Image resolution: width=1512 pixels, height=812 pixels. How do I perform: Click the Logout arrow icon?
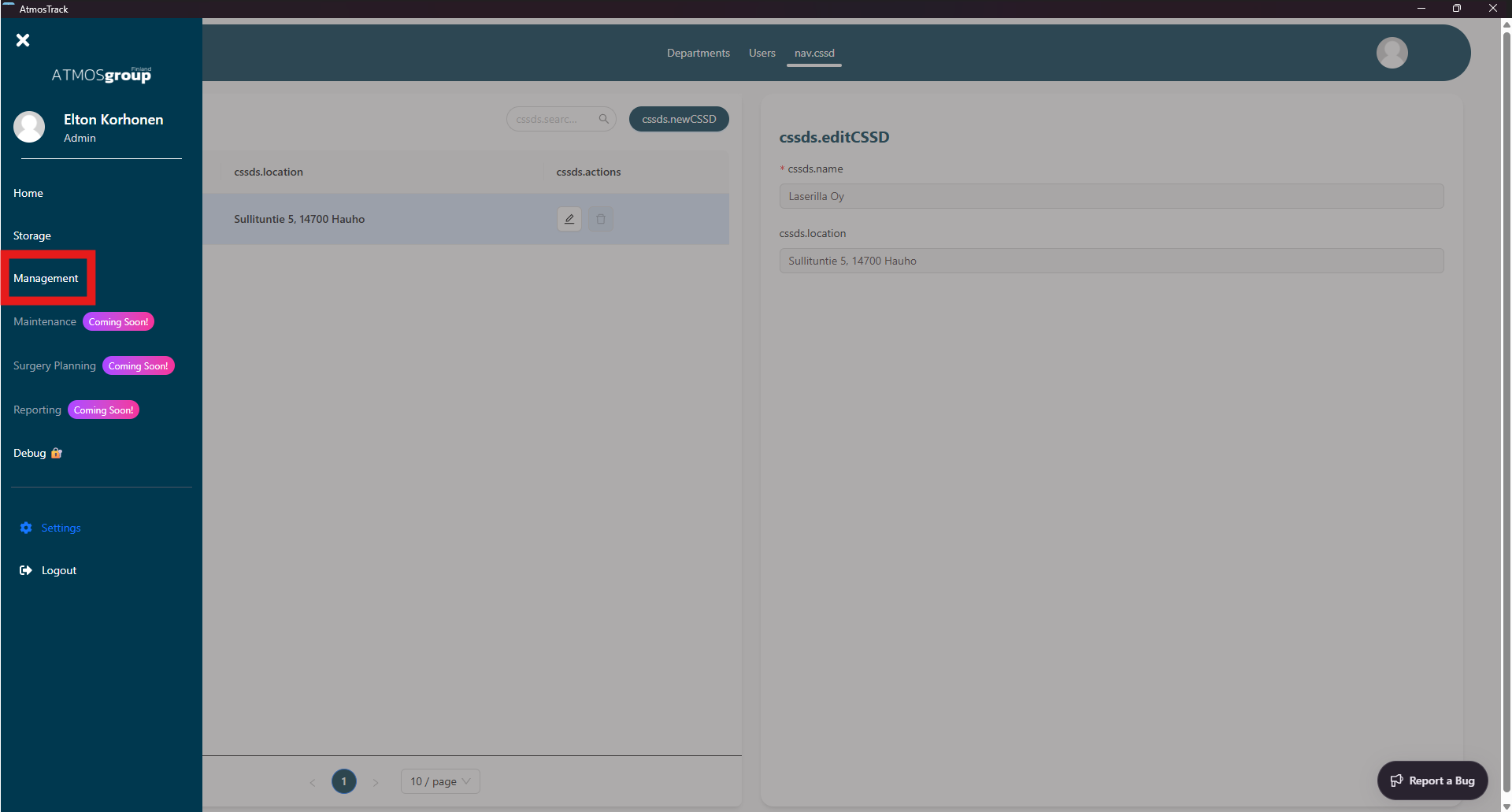click(26, 570)
